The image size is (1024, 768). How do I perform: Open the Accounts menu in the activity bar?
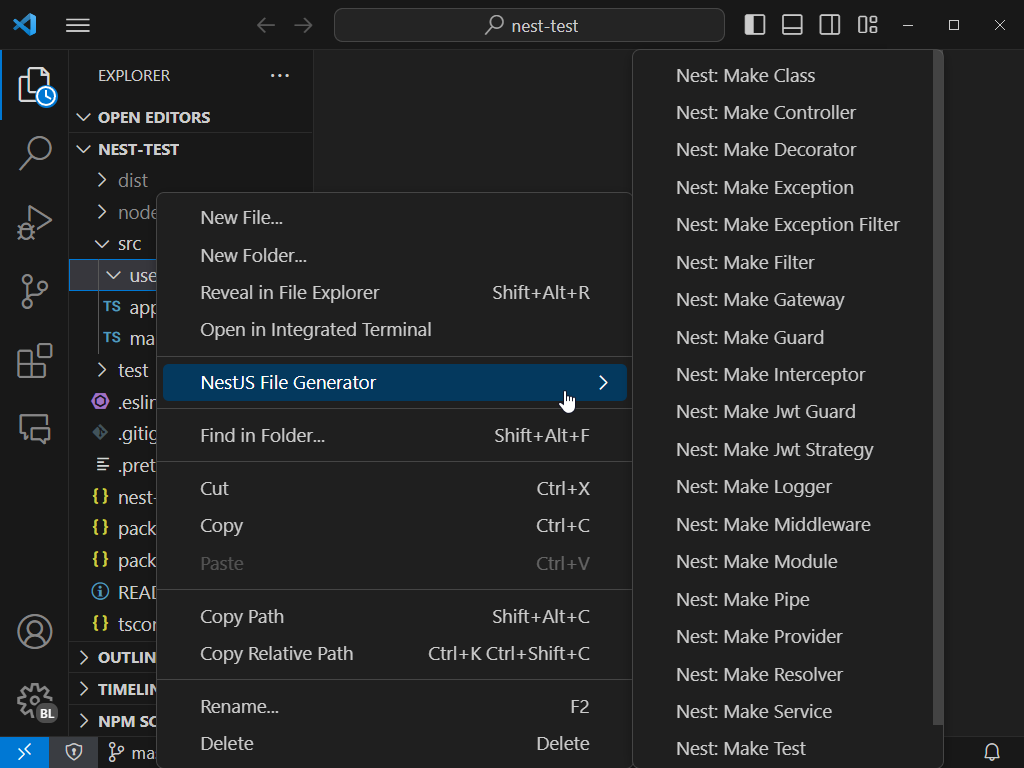point(35,632)
